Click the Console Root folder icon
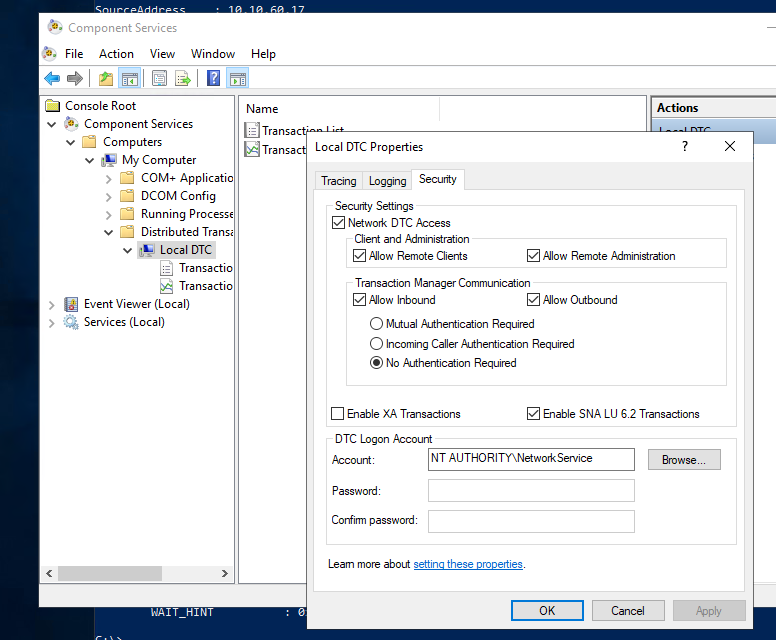The width and height of the screenshot is (776, 640). coord(52,105)
